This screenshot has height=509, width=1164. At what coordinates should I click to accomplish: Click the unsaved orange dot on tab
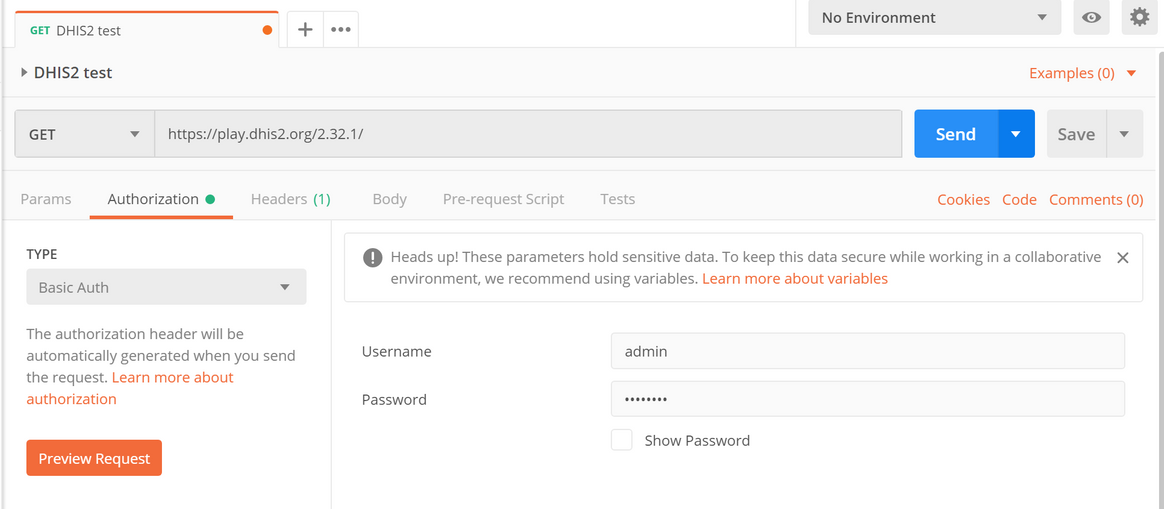click(267, 30)
